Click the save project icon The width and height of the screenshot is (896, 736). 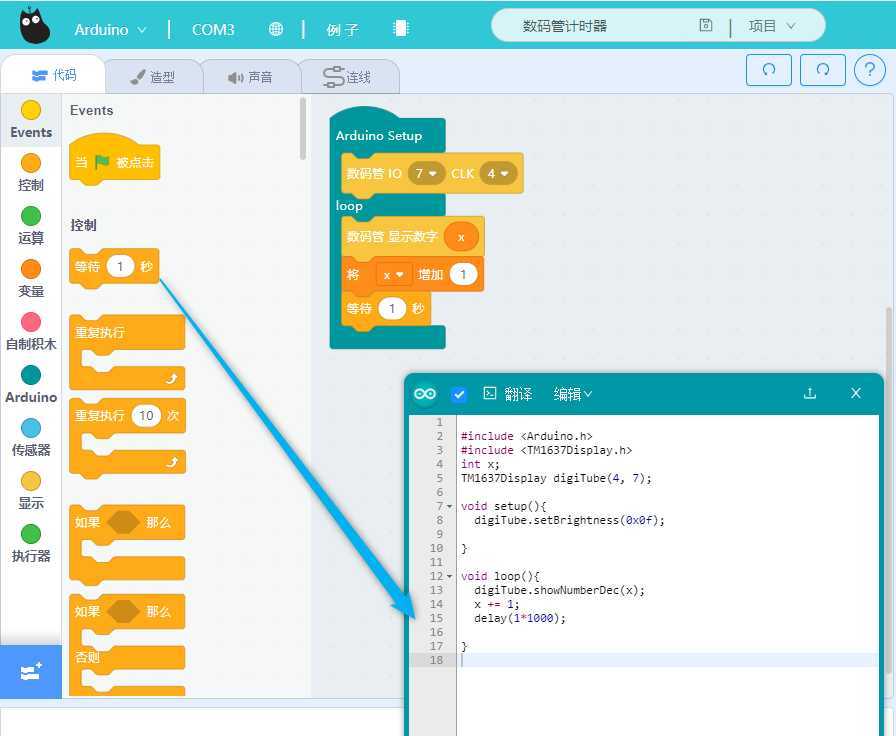[706, 25]
